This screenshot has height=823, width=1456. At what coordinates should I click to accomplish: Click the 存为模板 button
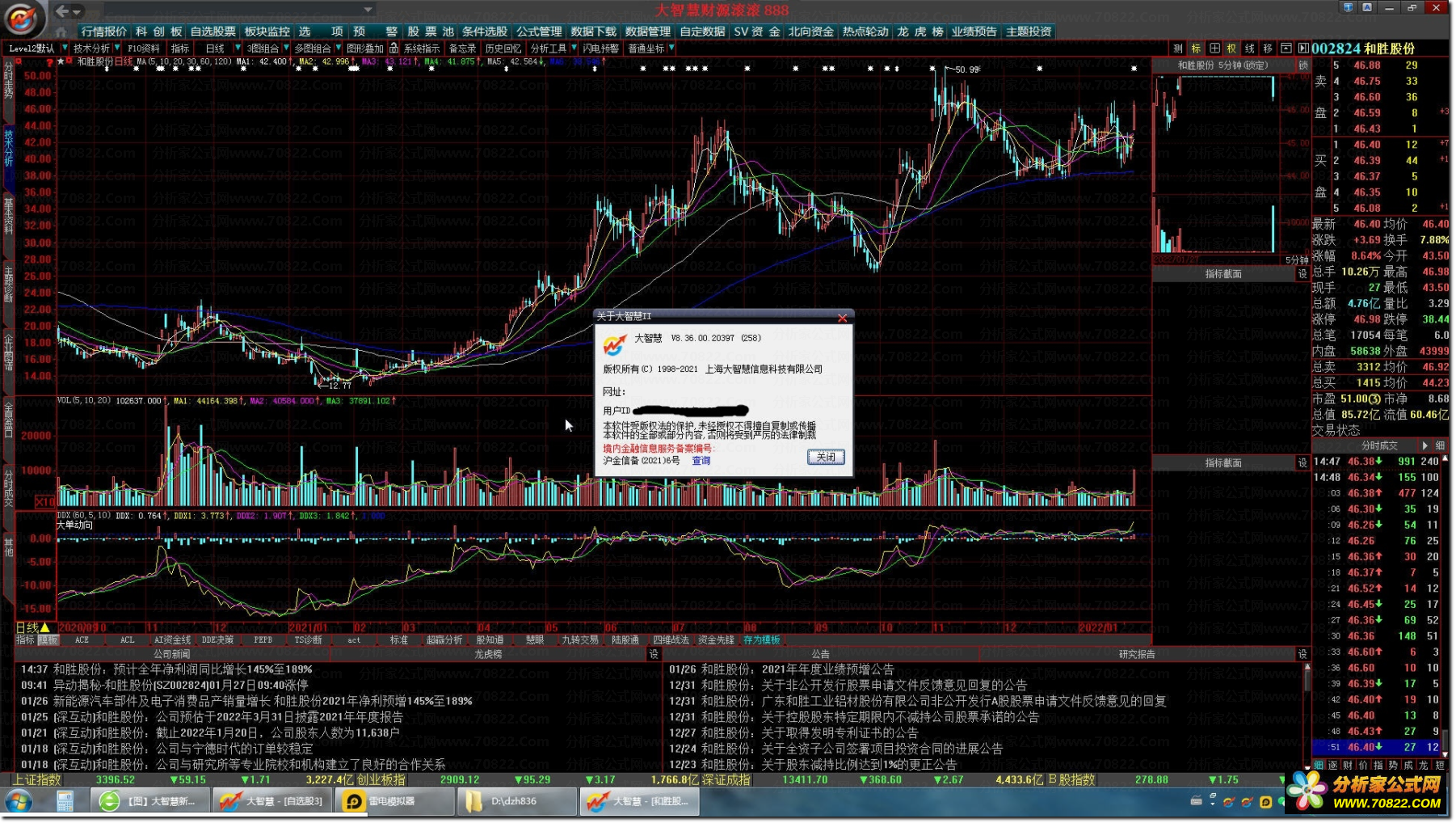click(762, 639)
